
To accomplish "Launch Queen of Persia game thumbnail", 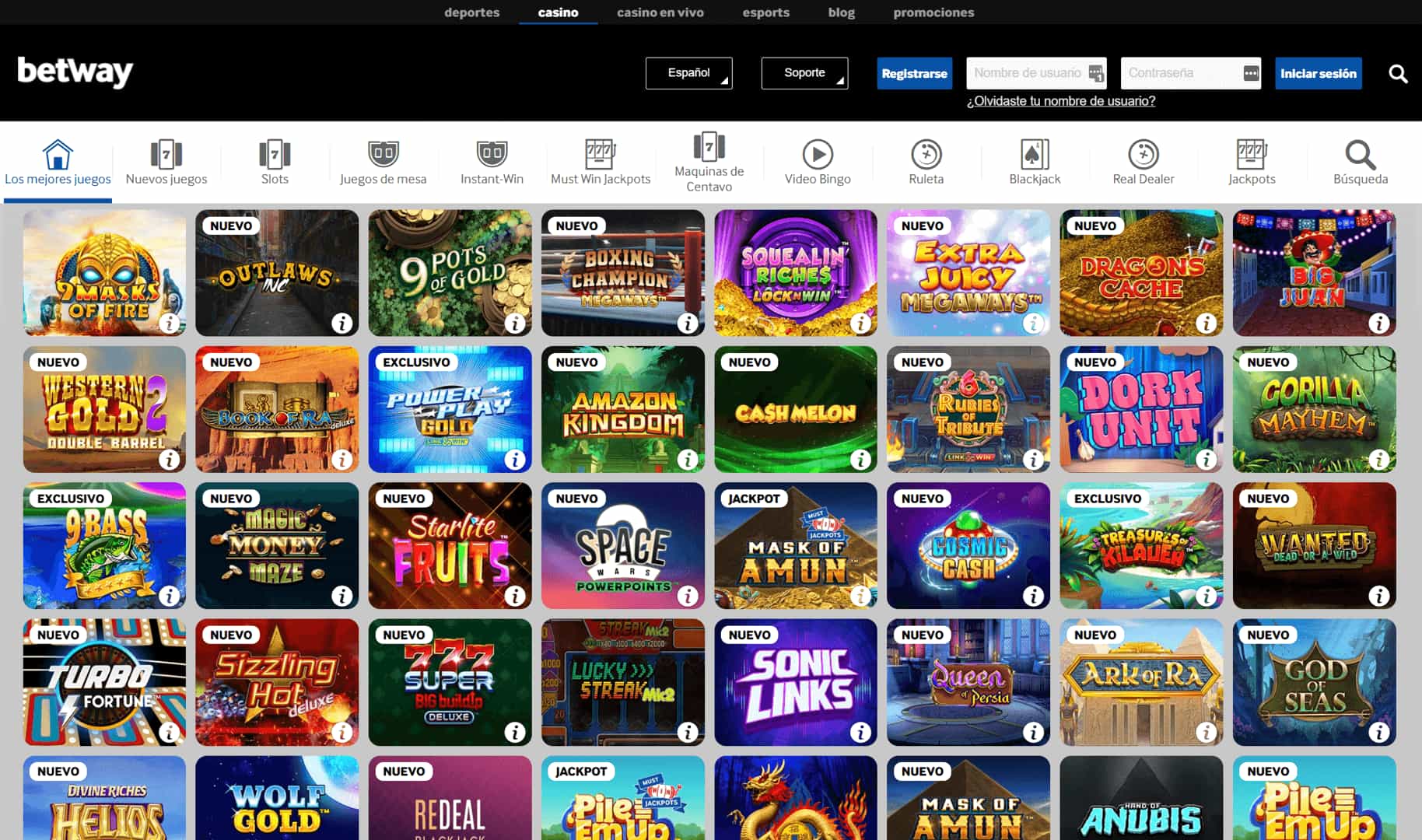I will pyautogui.click(x=968, y=682).
